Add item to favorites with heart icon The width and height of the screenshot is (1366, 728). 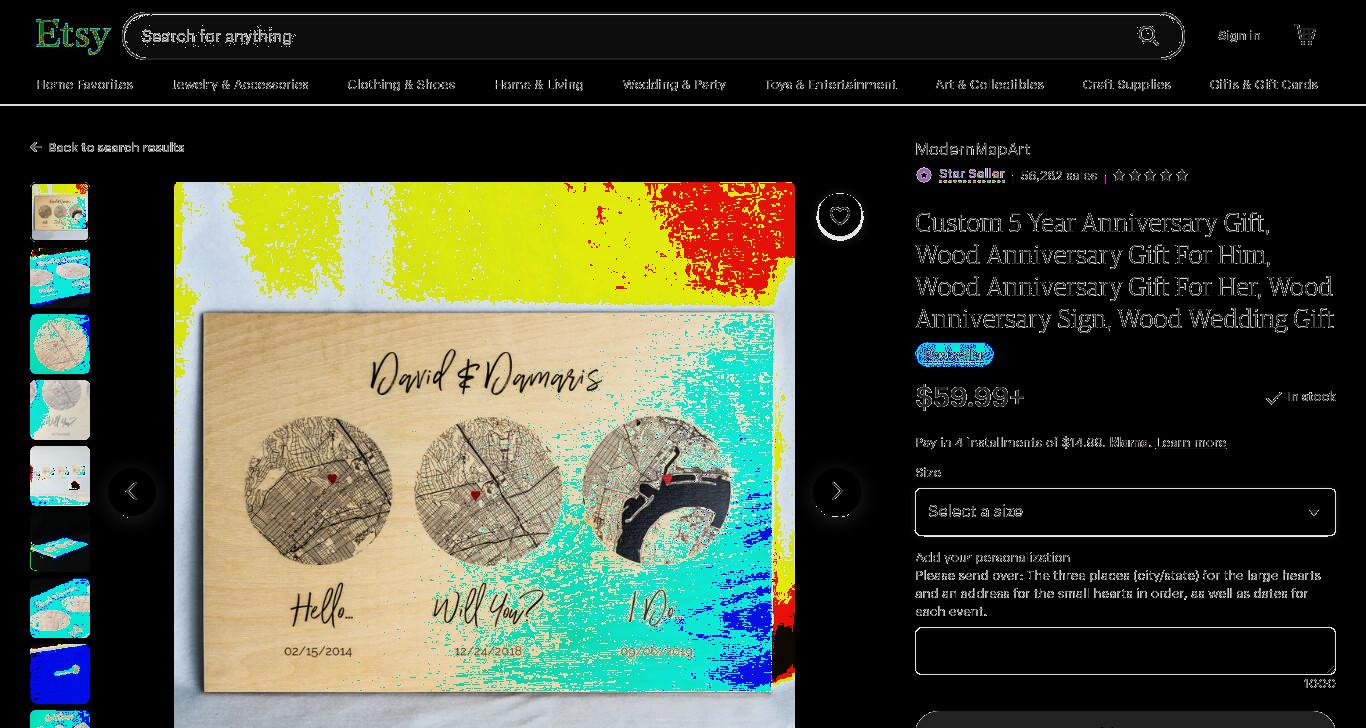pyautogui.click(x=840, y=216)
